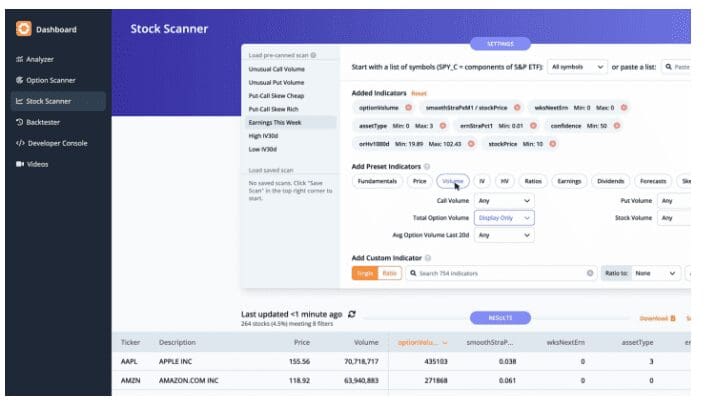The height and width of the screenshot is (410, 715).
Task: Select the Earnings preset indicator tab
Action: click(569, 182)
